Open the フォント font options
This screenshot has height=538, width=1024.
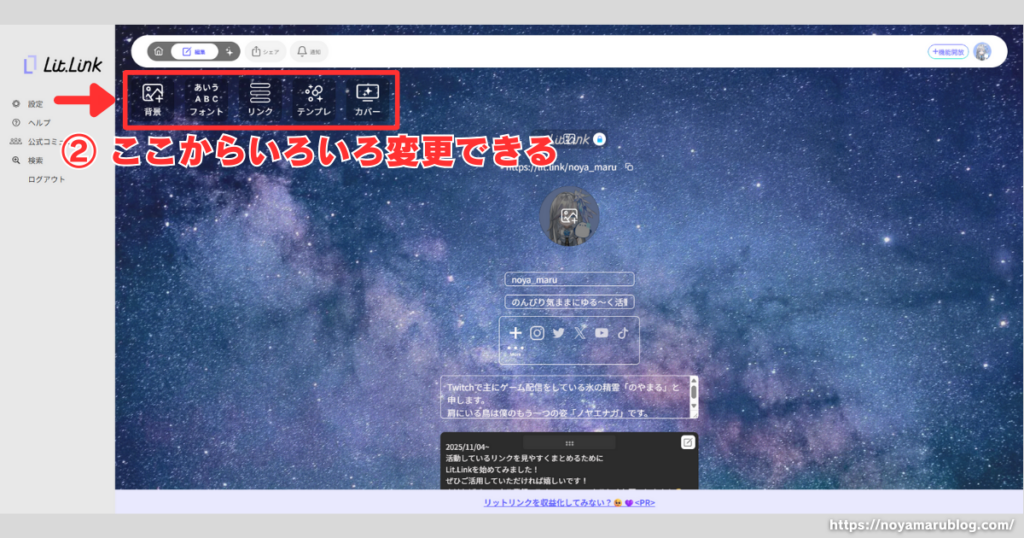click(206, 99)
